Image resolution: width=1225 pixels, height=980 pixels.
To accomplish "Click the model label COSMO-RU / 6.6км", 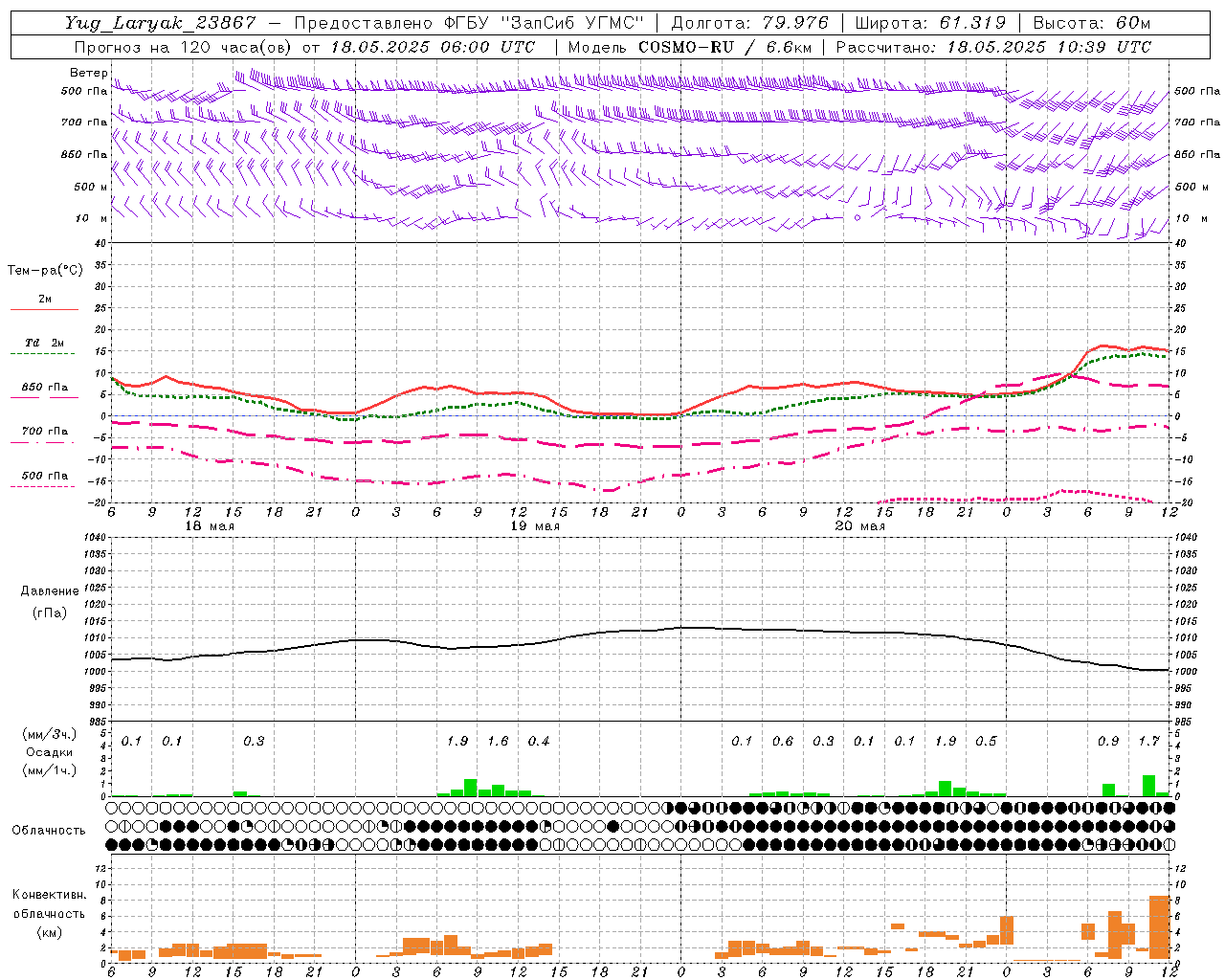I will (x=724, y=47).
